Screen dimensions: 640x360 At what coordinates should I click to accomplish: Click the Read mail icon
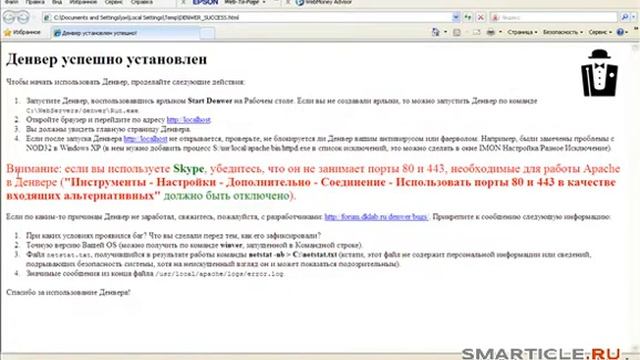[476, 32]
